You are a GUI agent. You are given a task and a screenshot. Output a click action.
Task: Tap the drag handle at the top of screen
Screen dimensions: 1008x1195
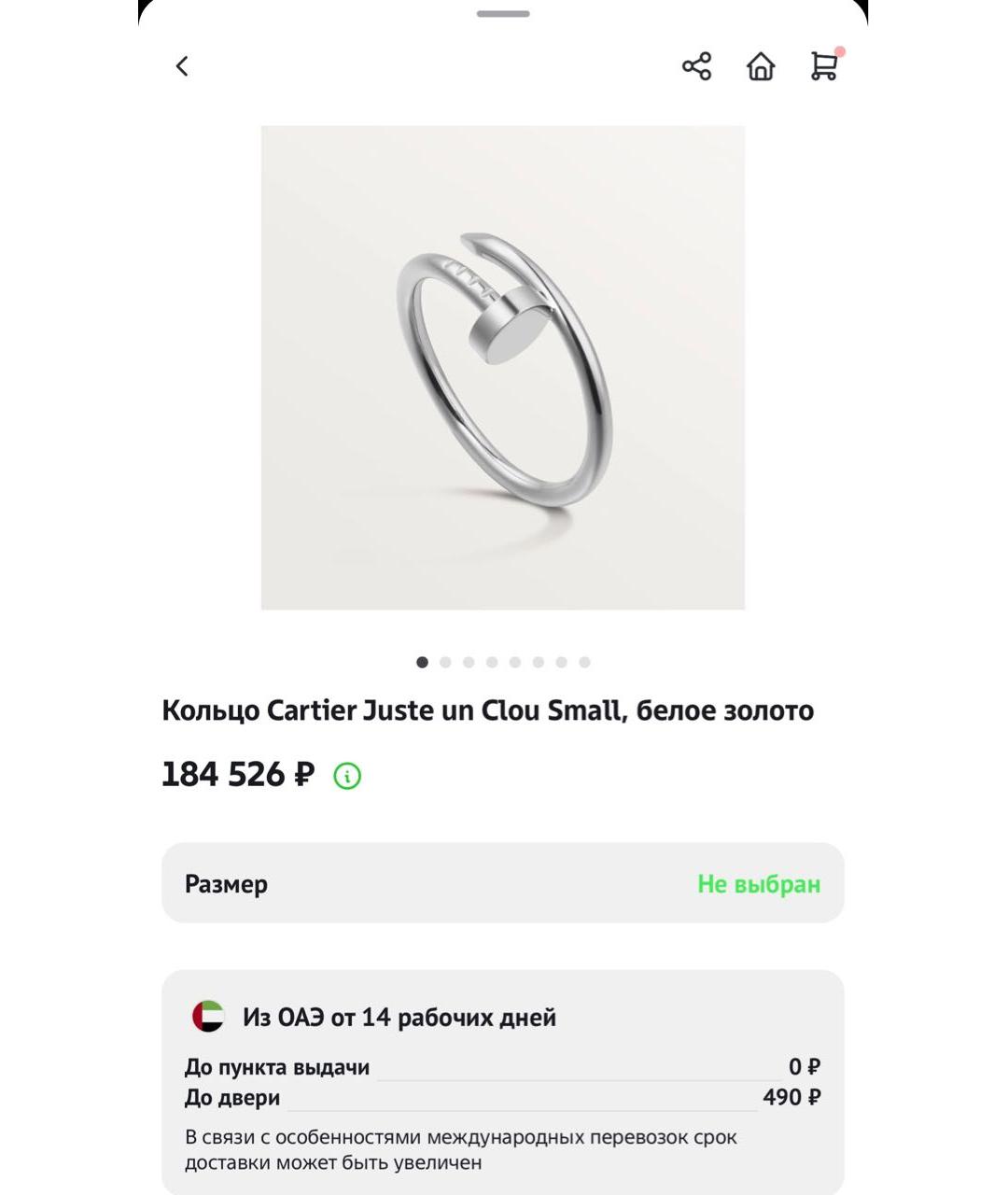click(x=503, y=14)
